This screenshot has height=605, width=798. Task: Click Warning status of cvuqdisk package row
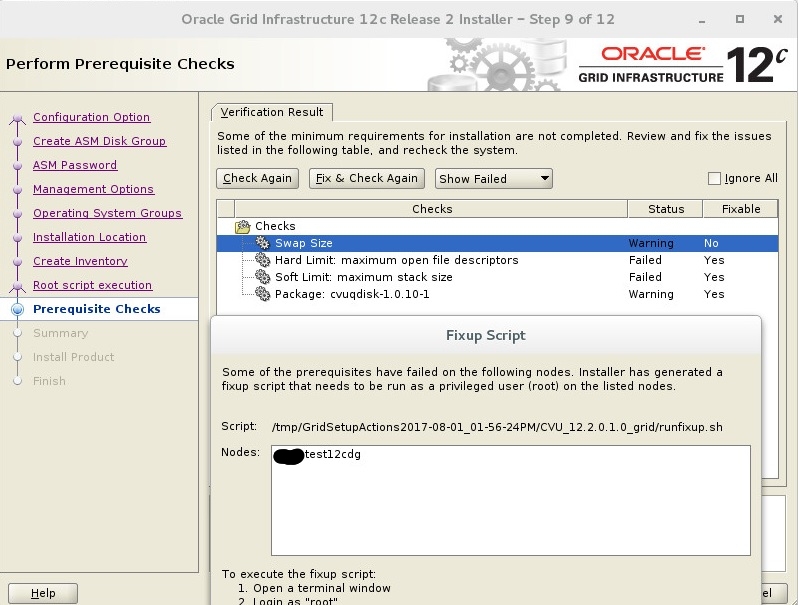pos(651,294)
